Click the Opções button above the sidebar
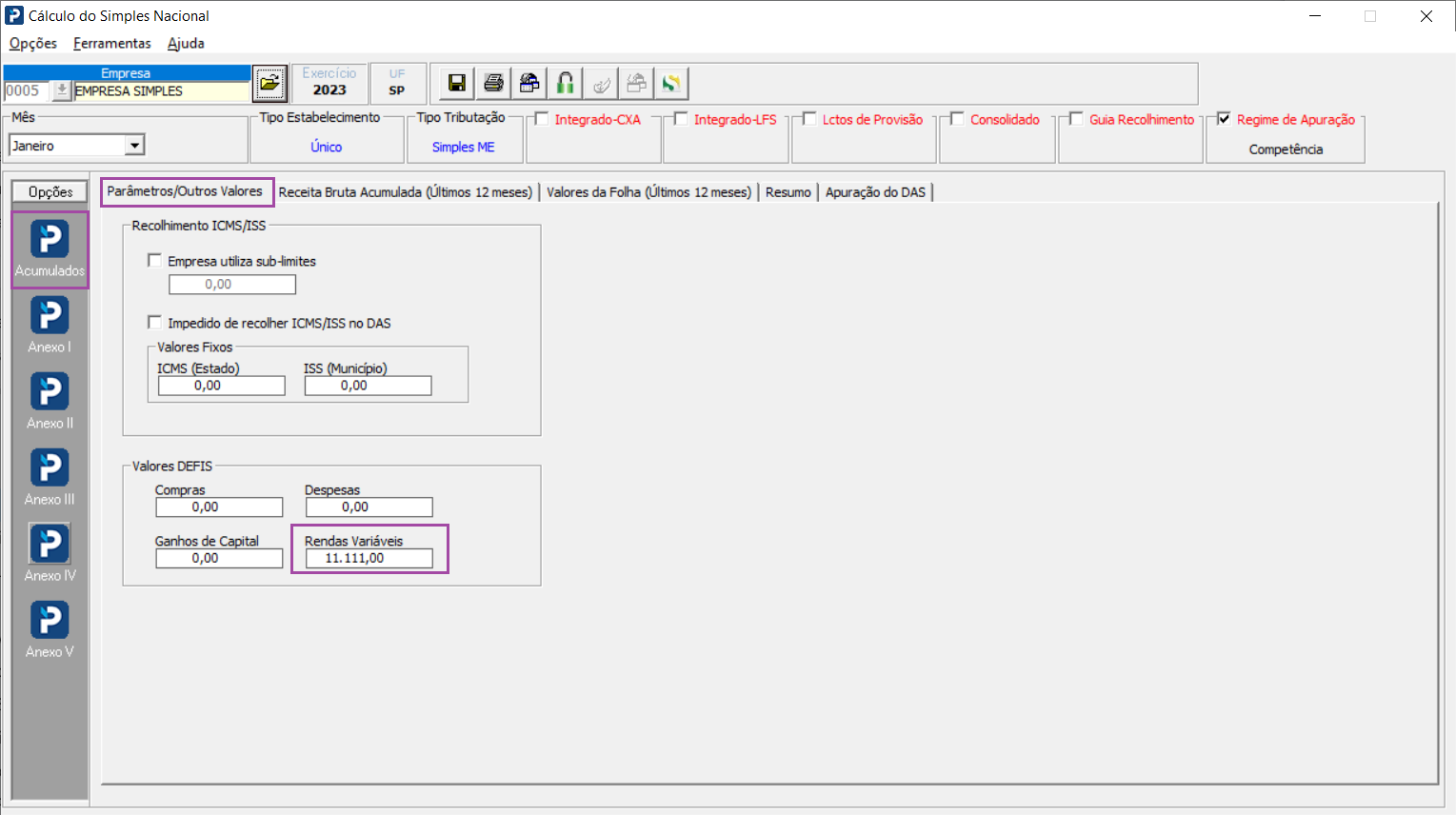Screen dimensions: 1456x815 pos(50,192)
